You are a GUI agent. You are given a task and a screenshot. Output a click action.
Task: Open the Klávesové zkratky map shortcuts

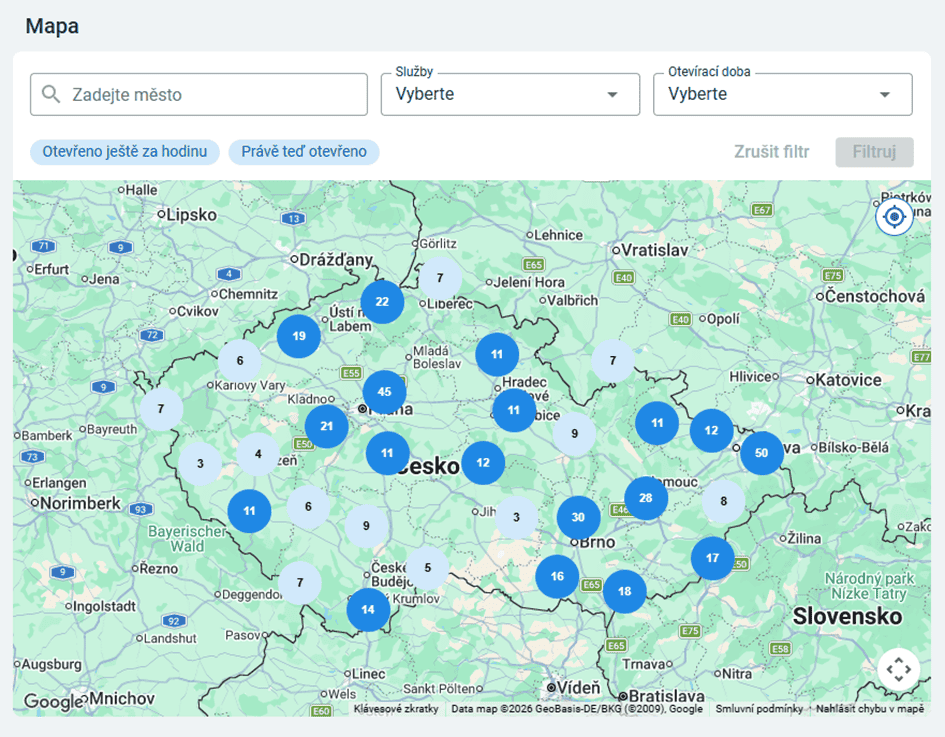pyautogui.click(x=396, y=709)
